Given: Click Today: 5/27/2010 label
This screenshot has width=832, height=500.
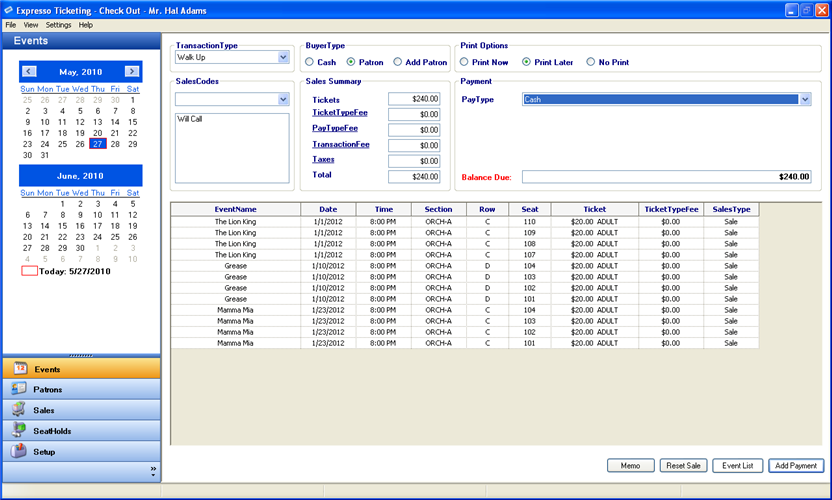Looking at the screenshot, I should click(74, 271).
